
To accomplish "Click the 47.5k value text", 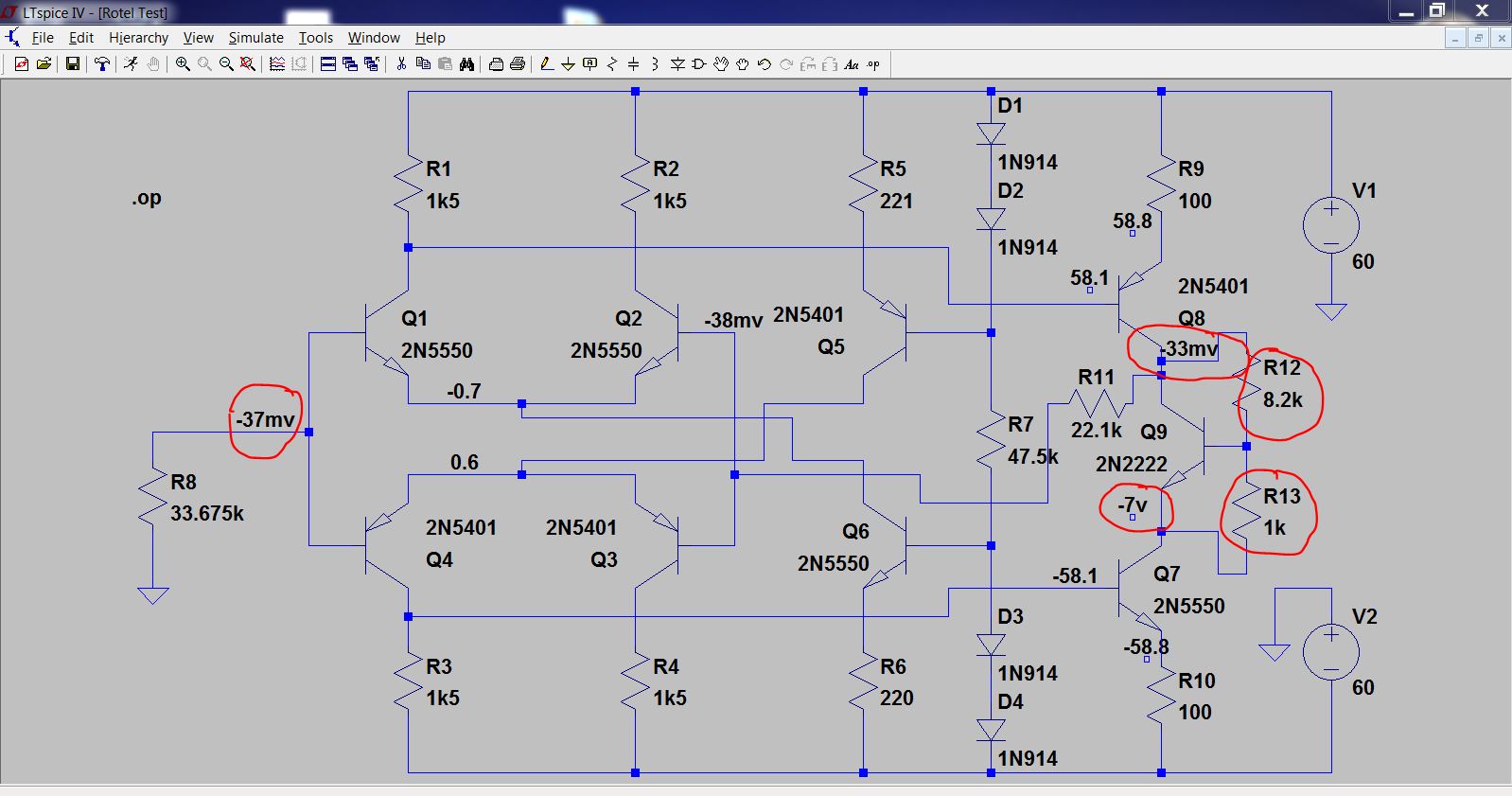I will click(x=1032, y=456).
